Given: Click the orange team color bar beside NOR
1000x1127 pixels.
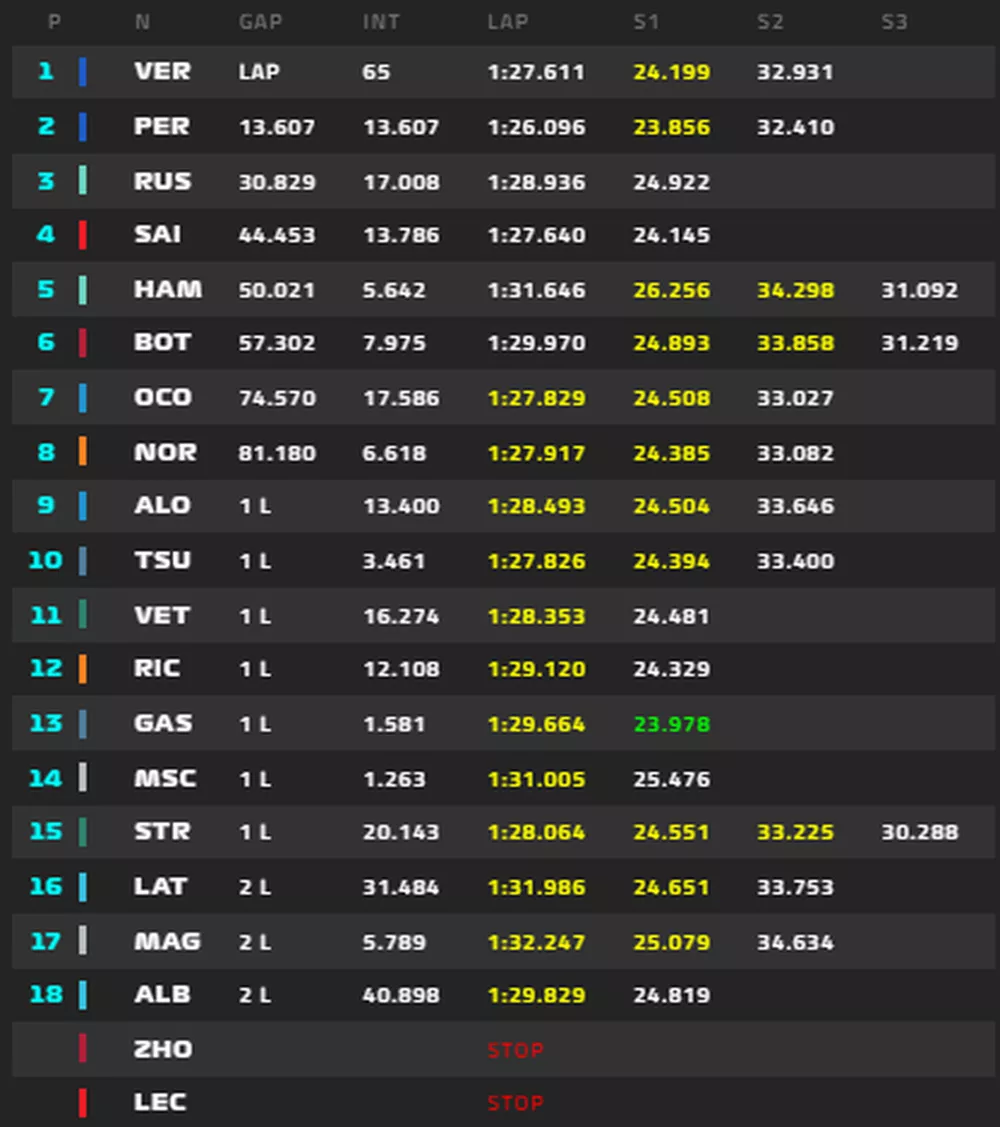Looking at the screenshot, I should (82, 452).
